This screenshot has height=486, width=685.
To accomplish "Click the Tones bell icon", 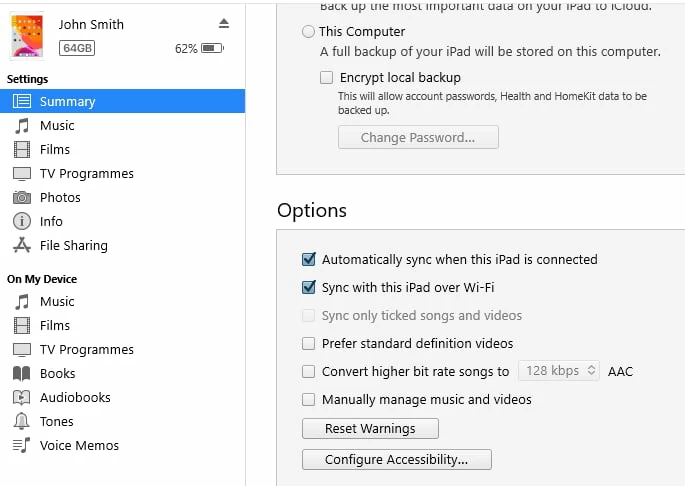I will (22, 422).
